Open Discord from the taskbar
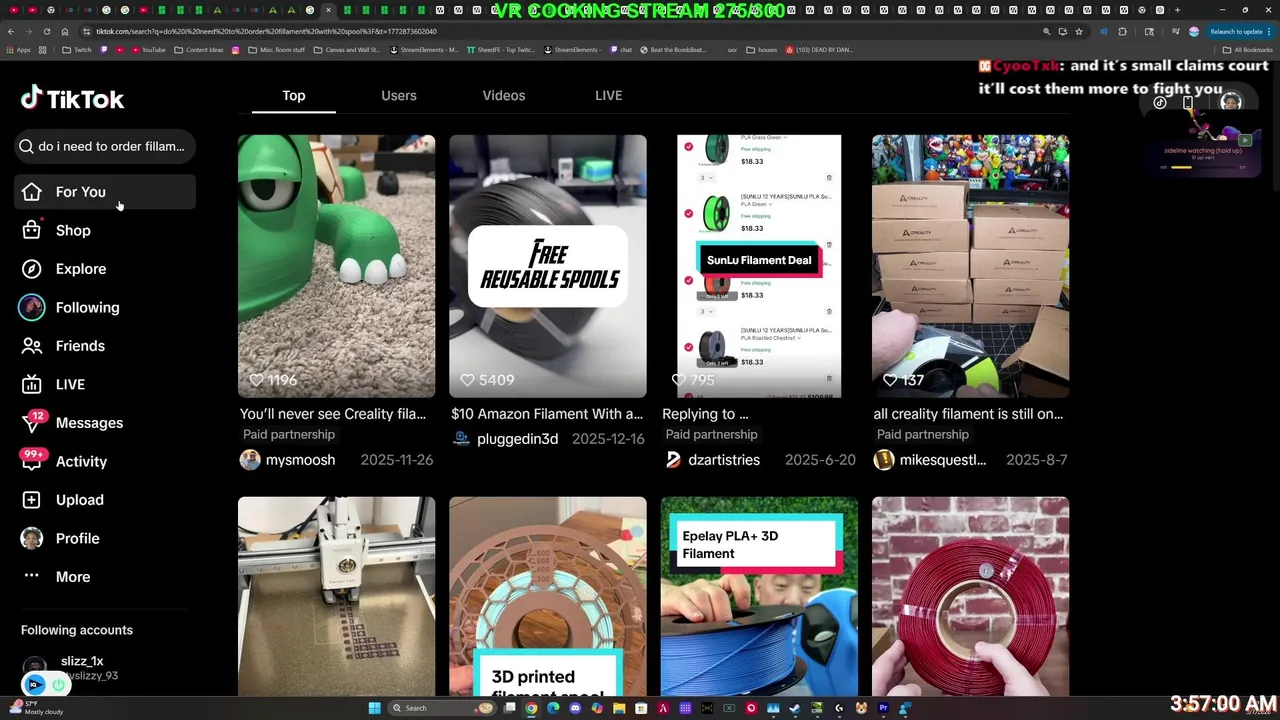The image size is (1280, 720). 575,708
